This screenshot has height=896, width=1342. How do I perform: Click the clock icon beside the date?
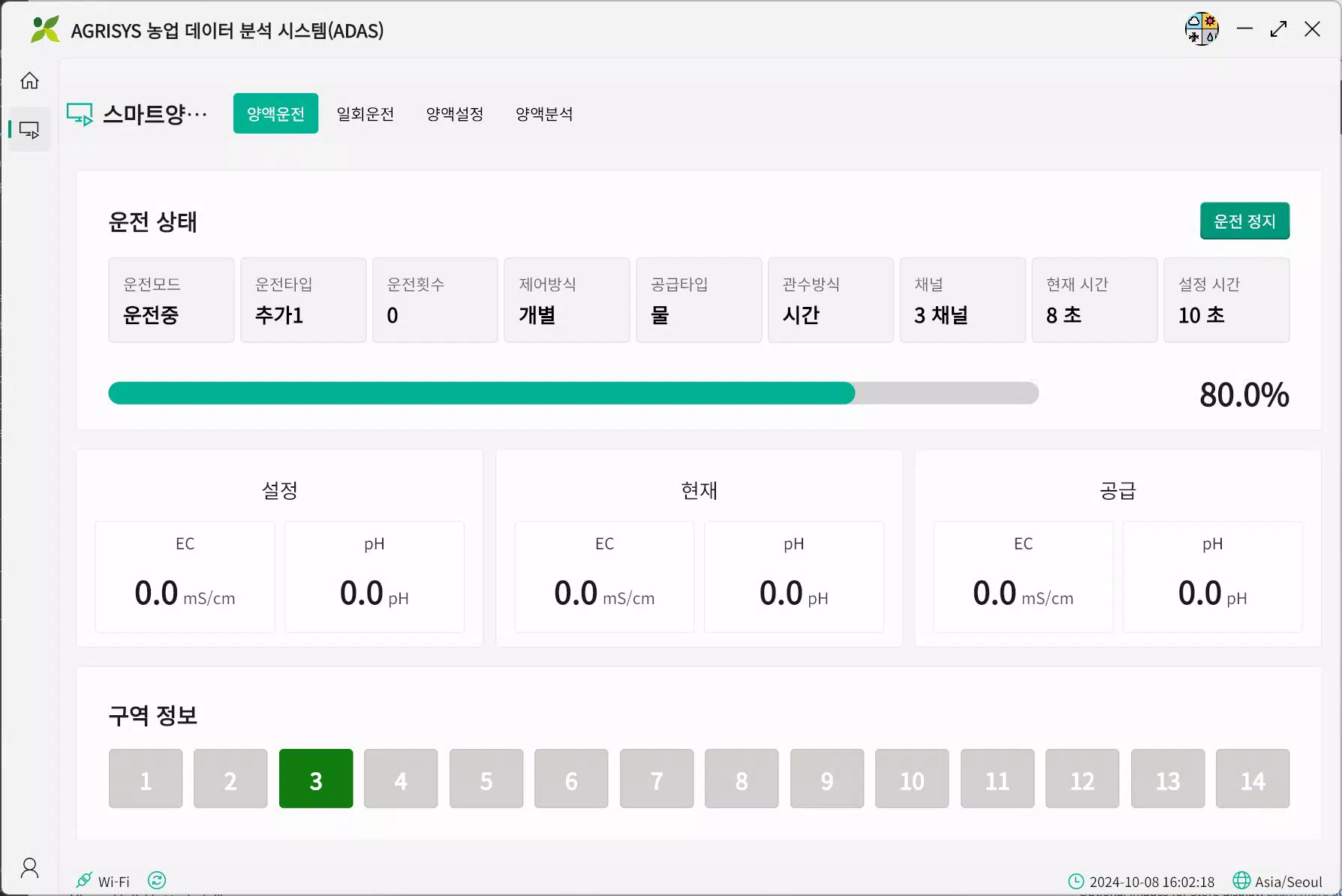coord(1076,881)
